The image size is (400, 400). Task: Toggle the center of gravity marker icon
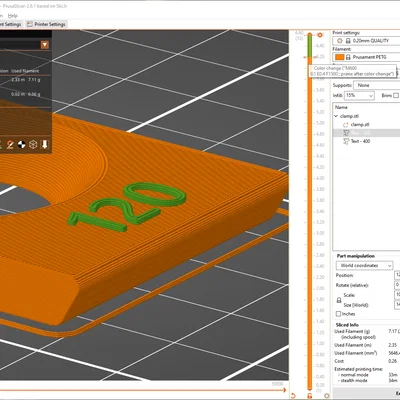point(21,144)
